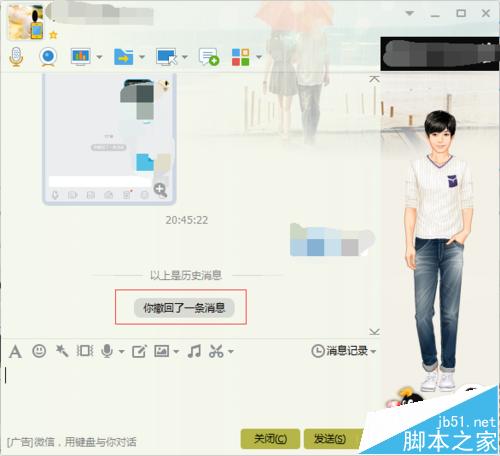The height and width of the screenshot is (456, 500).
Task: Expand the insert picture dropdown arrow
Action: 176,352
